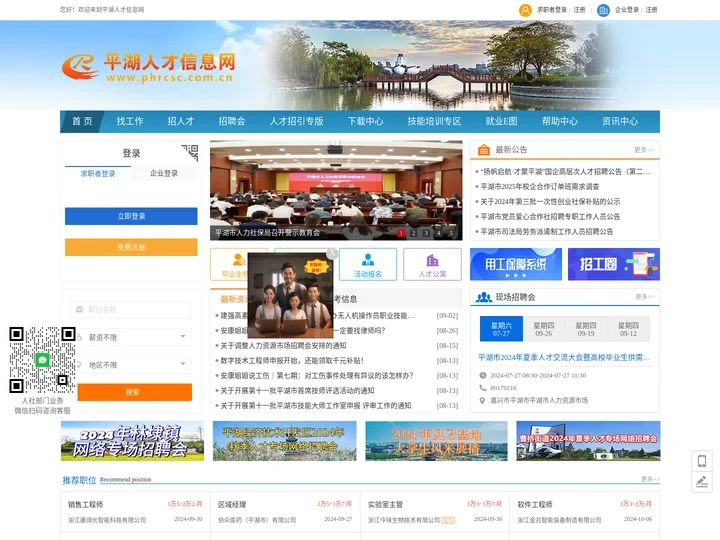This screenshot has width=720, height=540.
Task: Open 首页 in navigation bar
Action: click(x=82, y=121)
